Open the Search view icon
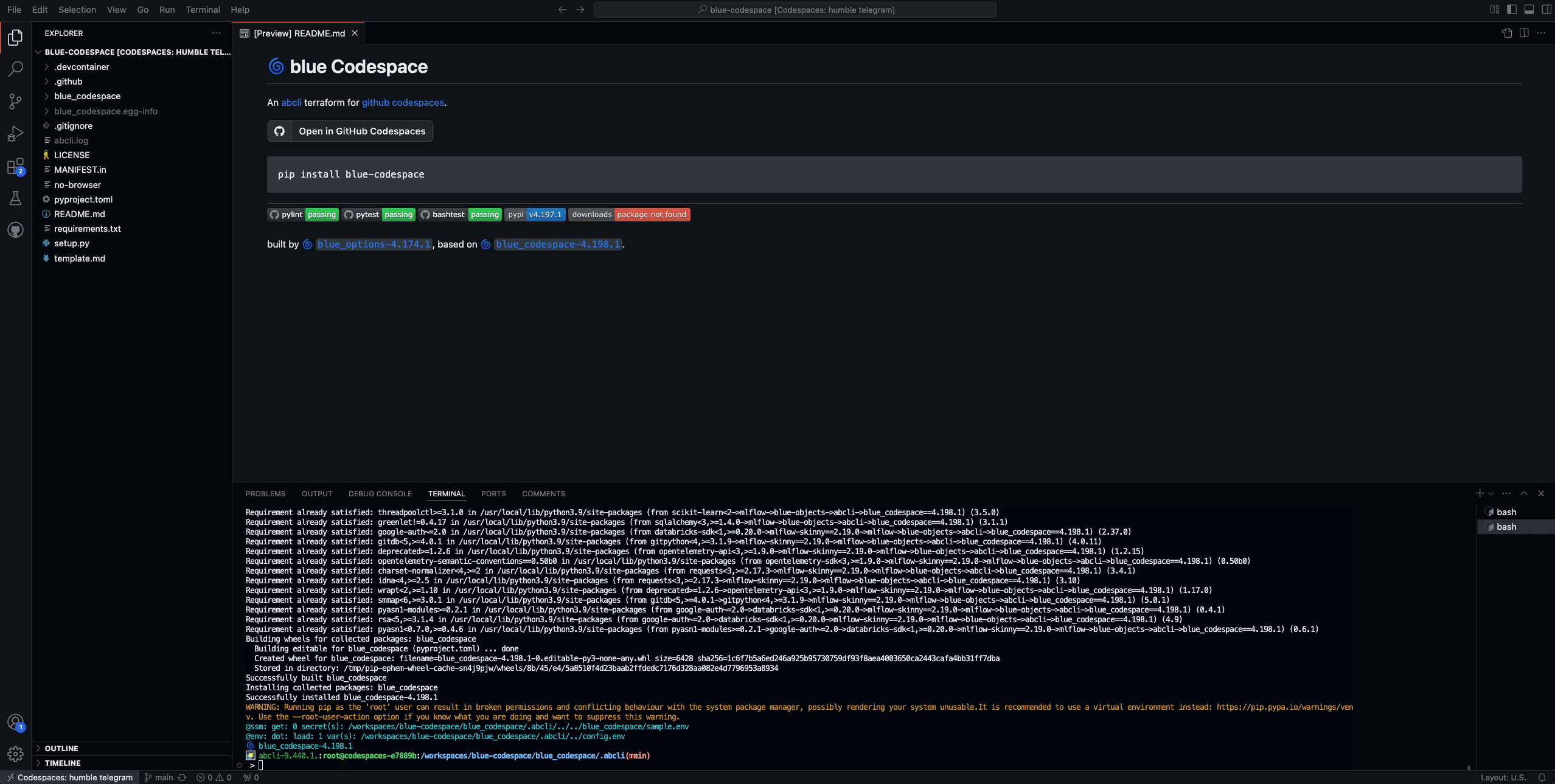Screen dimensions: 1555x784 (x=15, y=69)
